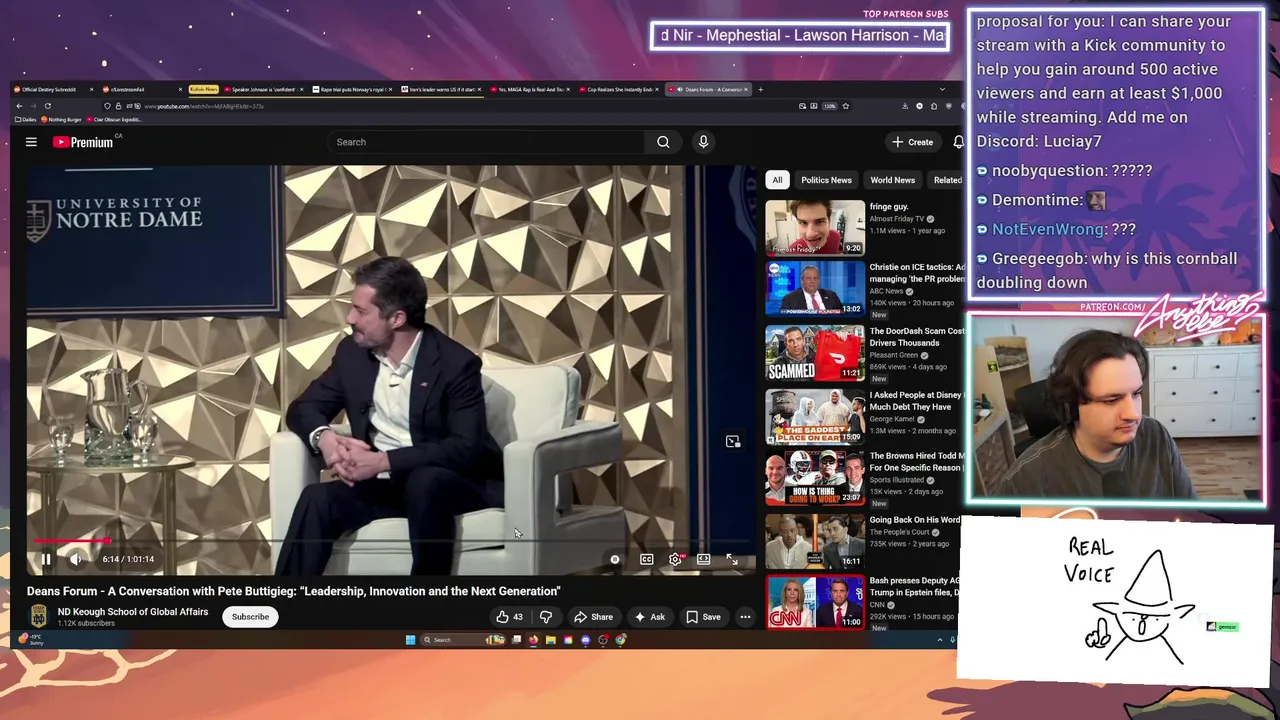The height and width of the screenshot is (720, 1280).
Task: Focus the YouTube search field
Action: (487, 142)
